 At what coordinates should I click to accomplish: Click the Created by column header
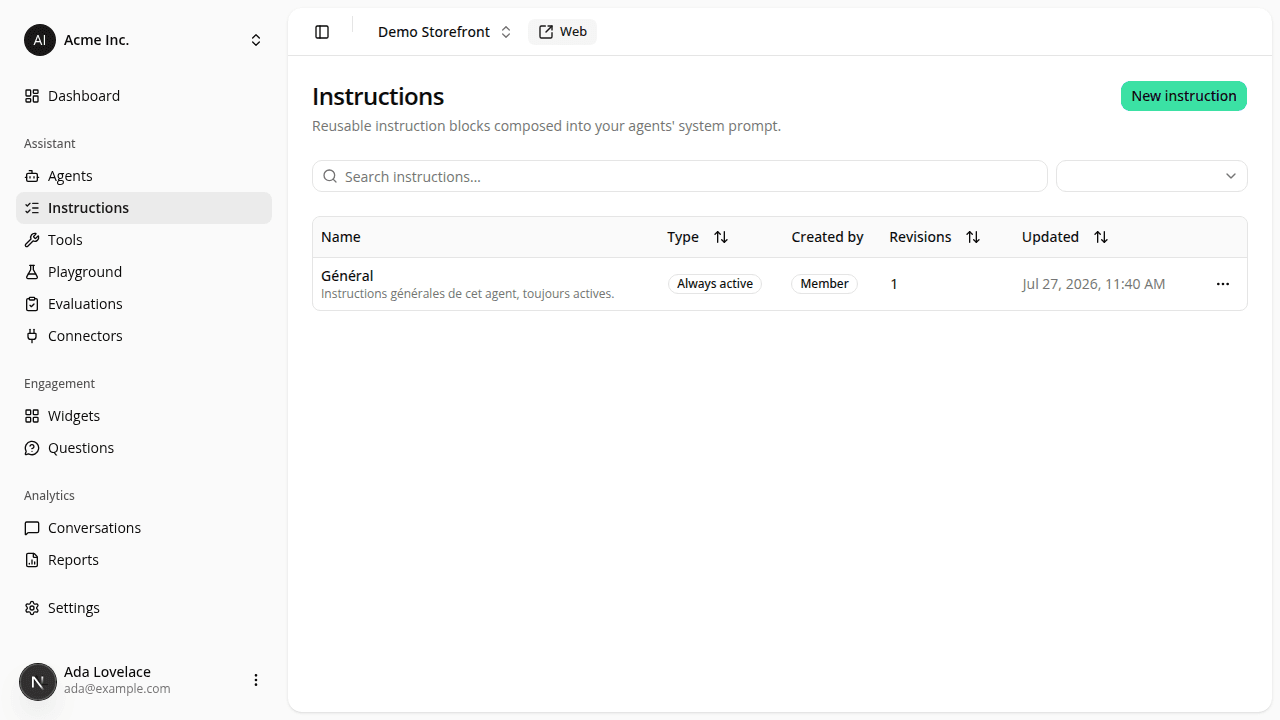point(827,237)
